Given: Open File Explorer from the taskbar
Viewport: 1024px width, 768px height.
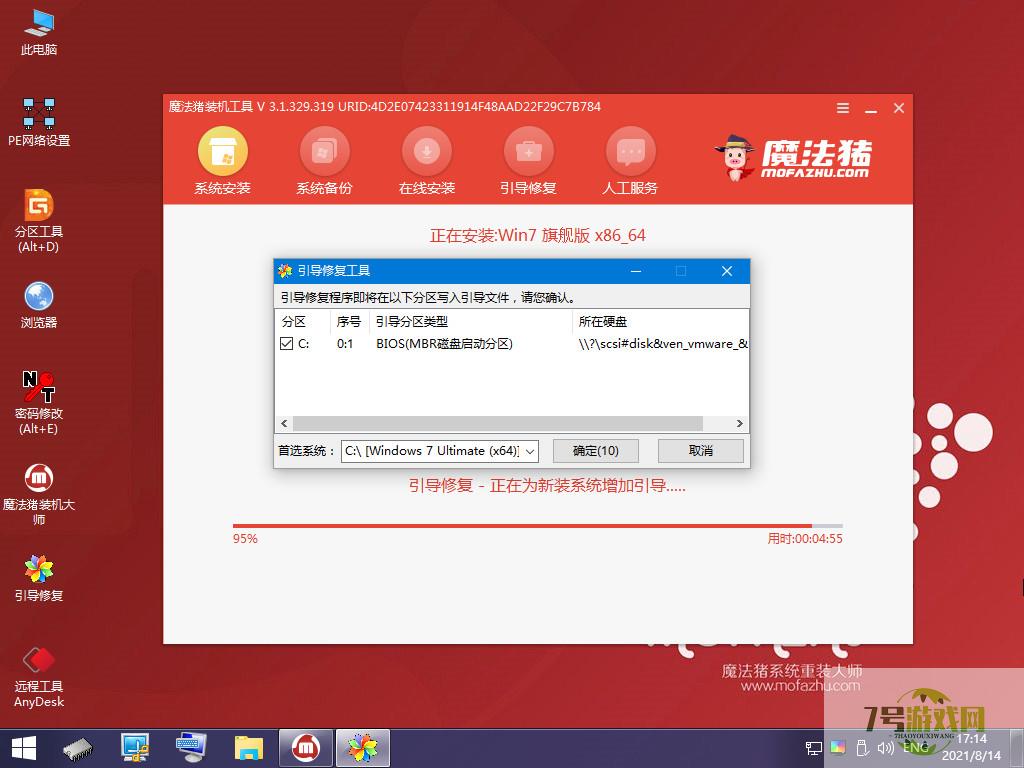Looking at the screenshot, I should [248, 749].
